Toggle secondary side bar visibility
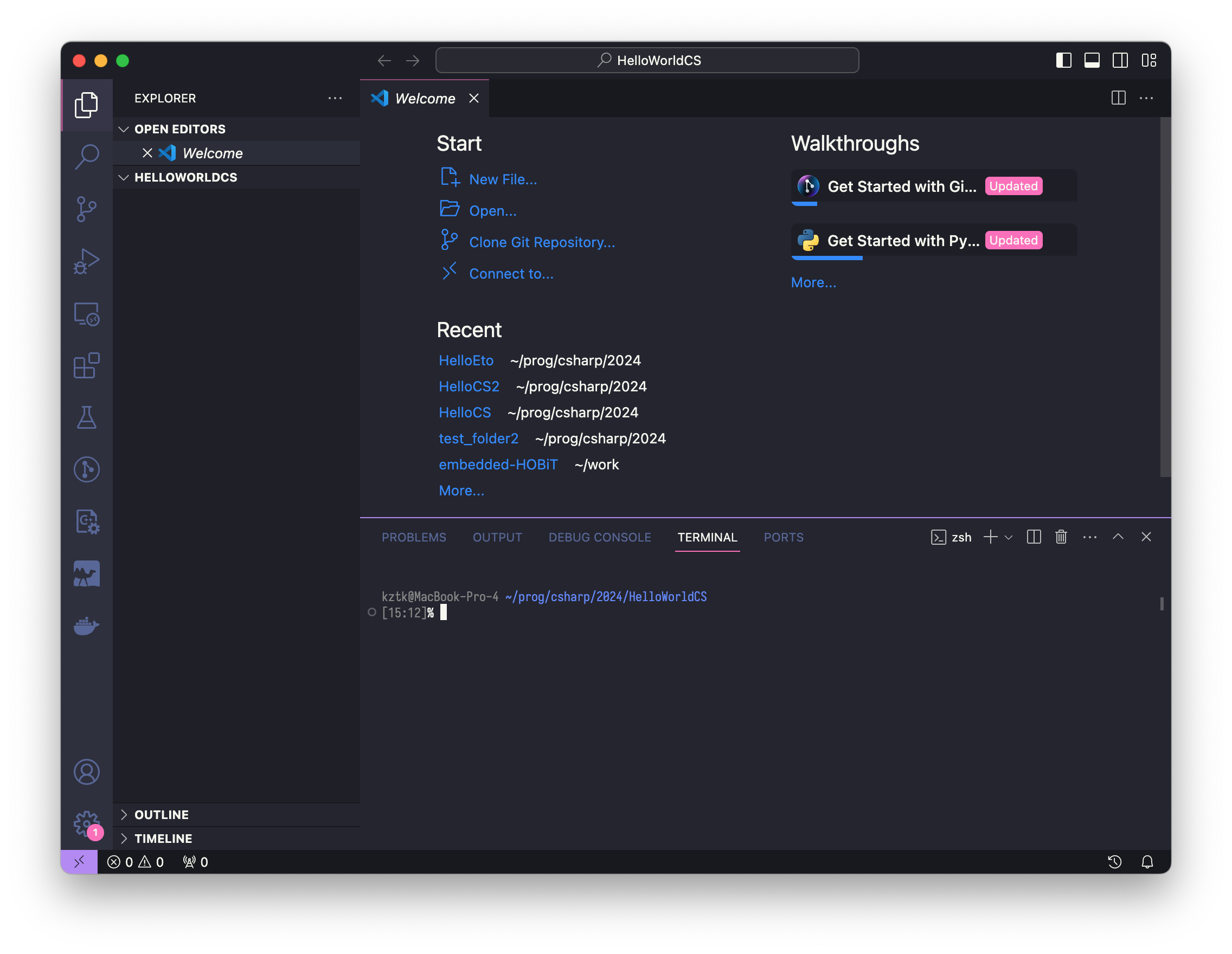Image resolution: width=1232 pixels, height=954 pixels. [x=1120, y=60]
